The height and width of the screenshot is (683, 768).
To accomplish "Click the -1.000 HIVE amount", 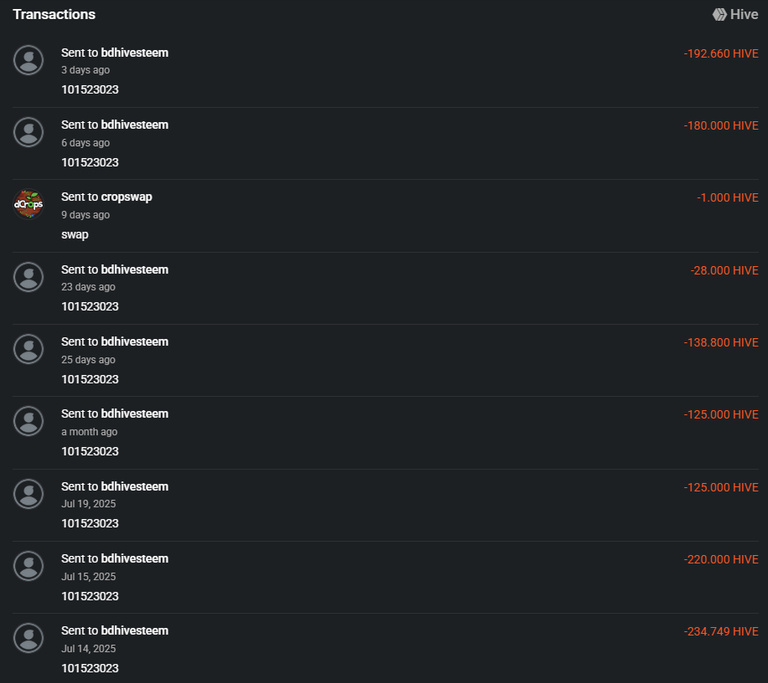I will [x=727, y=198].
